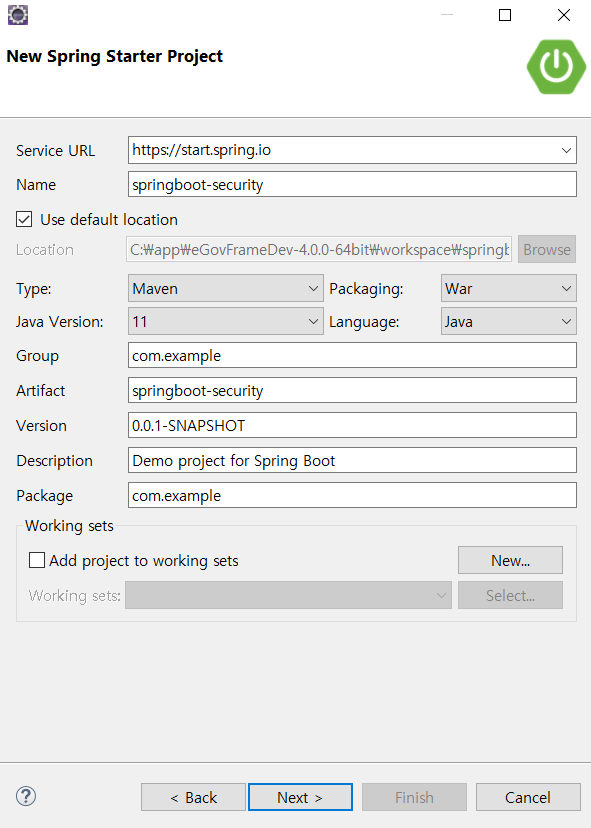591x828 pixels.
Task: Click the "New Spring Starter Project" title text
Action: coord(115,56)
